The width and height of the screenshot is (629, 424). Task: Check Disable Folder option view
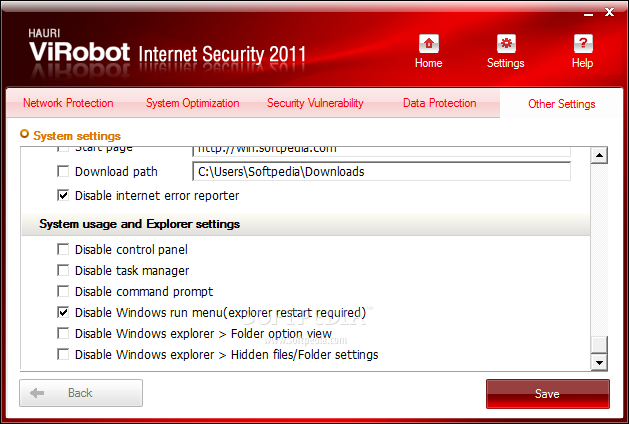tap(63, 333)
